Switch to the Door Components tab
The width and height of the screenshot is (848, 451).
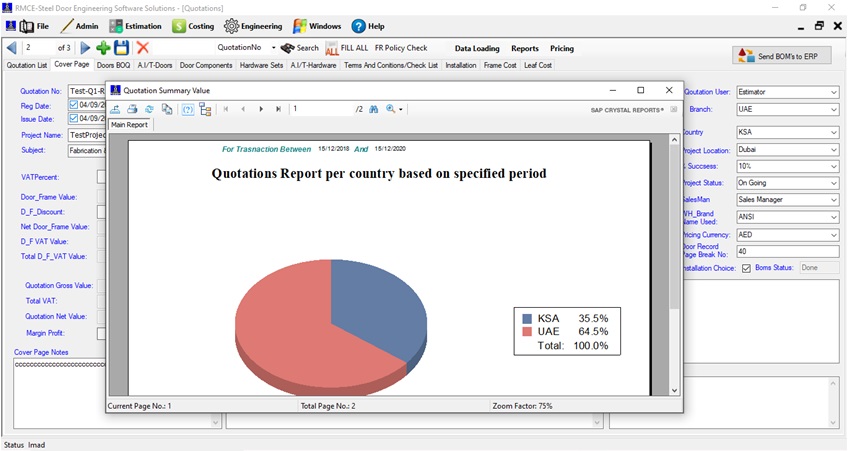[x=206, y=65]
